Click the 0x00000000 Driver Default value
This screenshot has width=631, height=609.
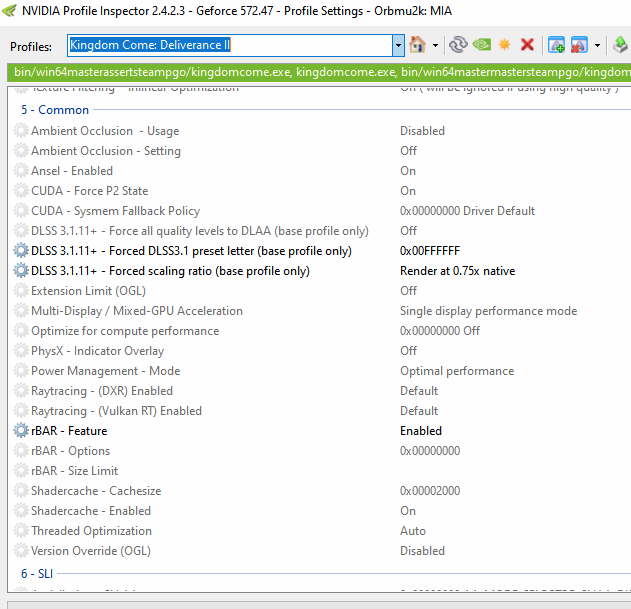click(467, 211)
